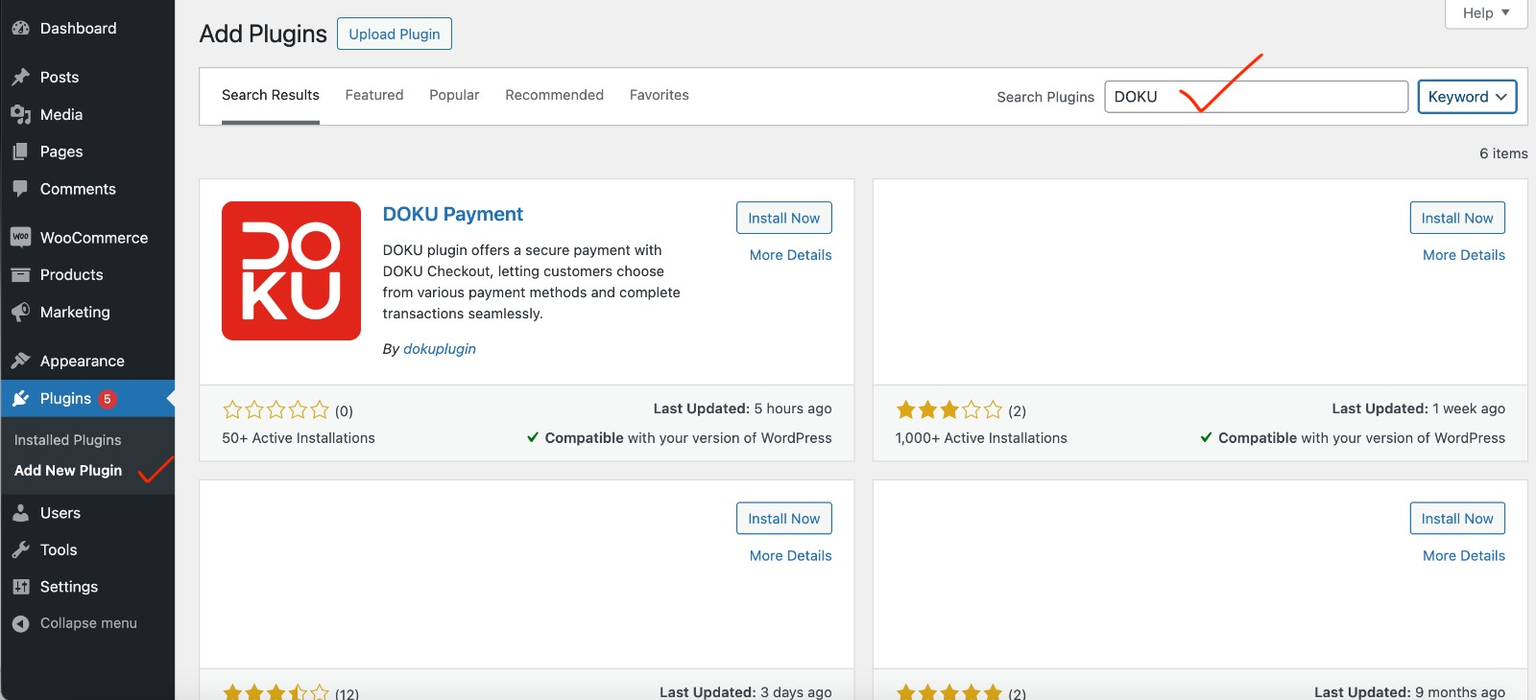Click the Posts pushpin icon
This screenshot has height=700, width=1536.
pyautogui.click(x=20, y=77)
